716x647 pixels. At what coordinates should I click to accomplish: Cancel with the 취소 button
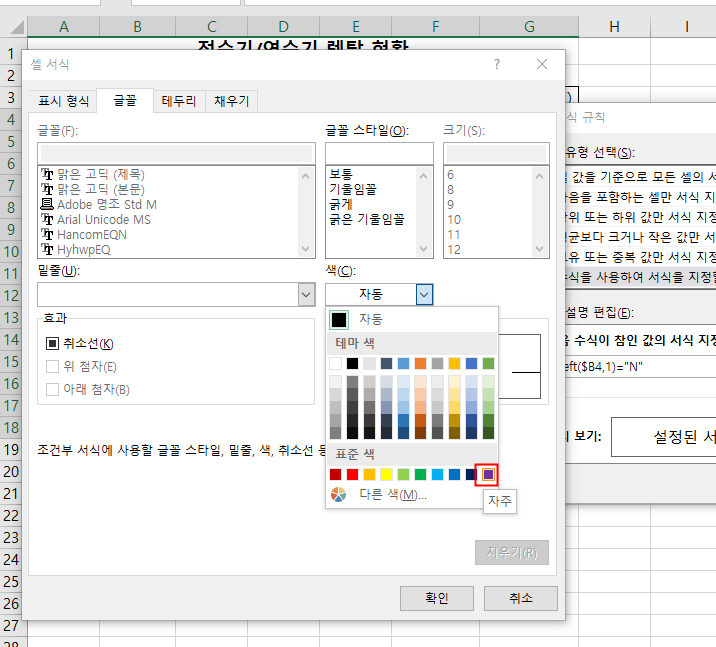pyautogui.click(x=521, y=598)
